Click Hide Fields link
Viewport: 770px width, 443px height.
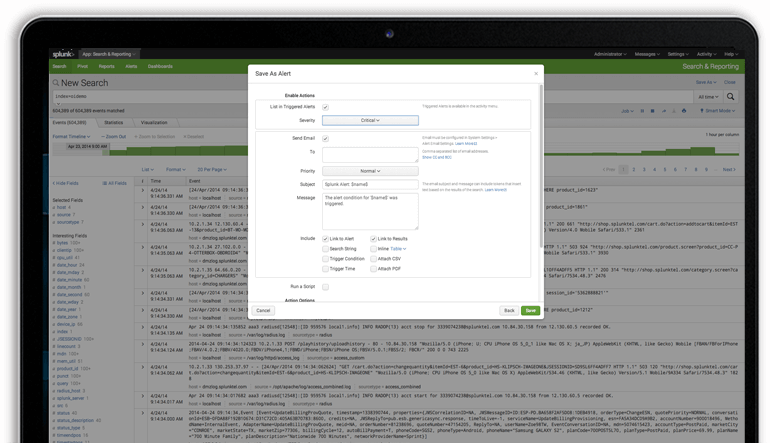[65, 183]
